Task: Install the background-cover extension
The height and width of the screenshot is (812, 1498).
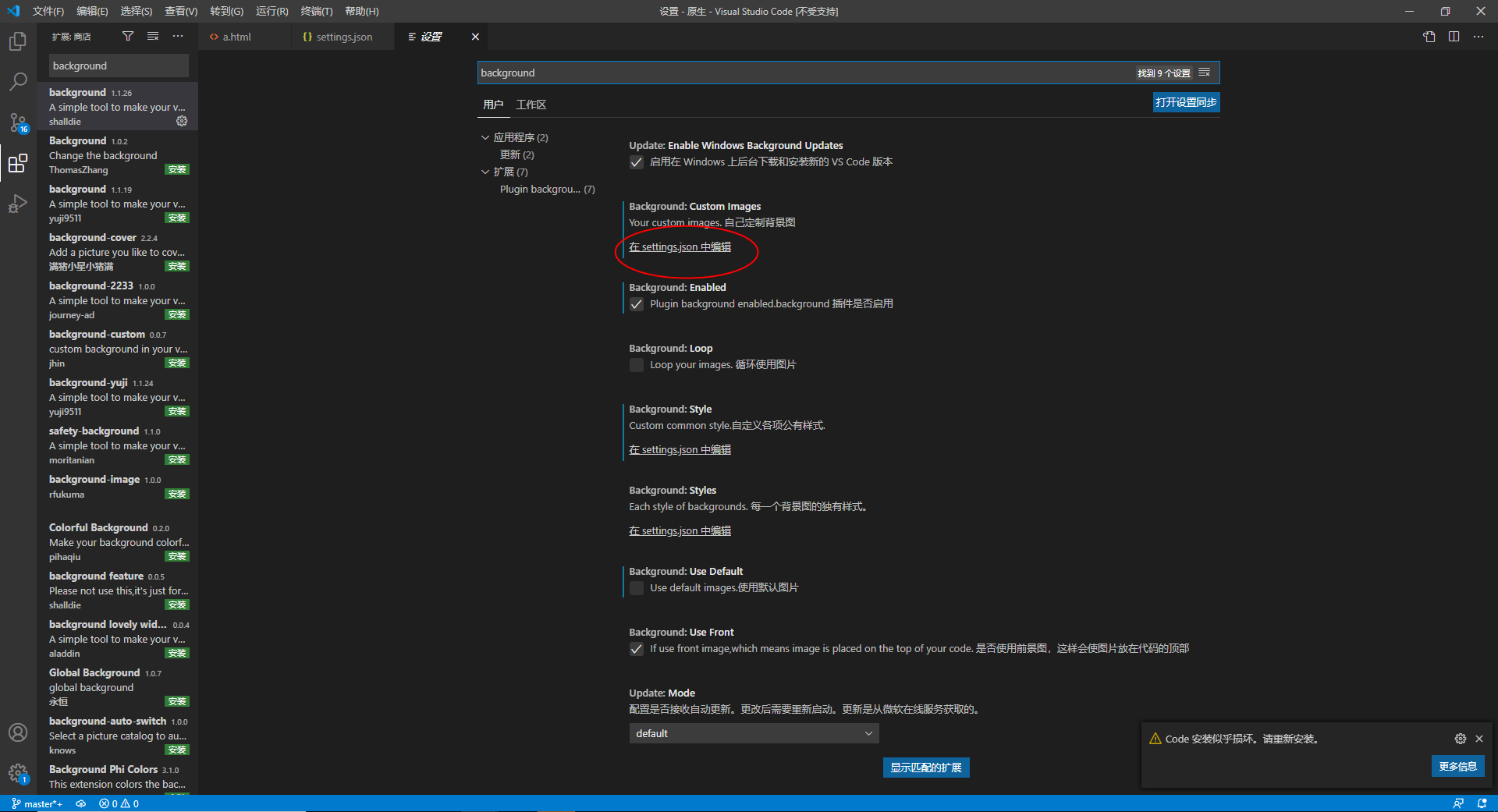Action: pos(177,266)
